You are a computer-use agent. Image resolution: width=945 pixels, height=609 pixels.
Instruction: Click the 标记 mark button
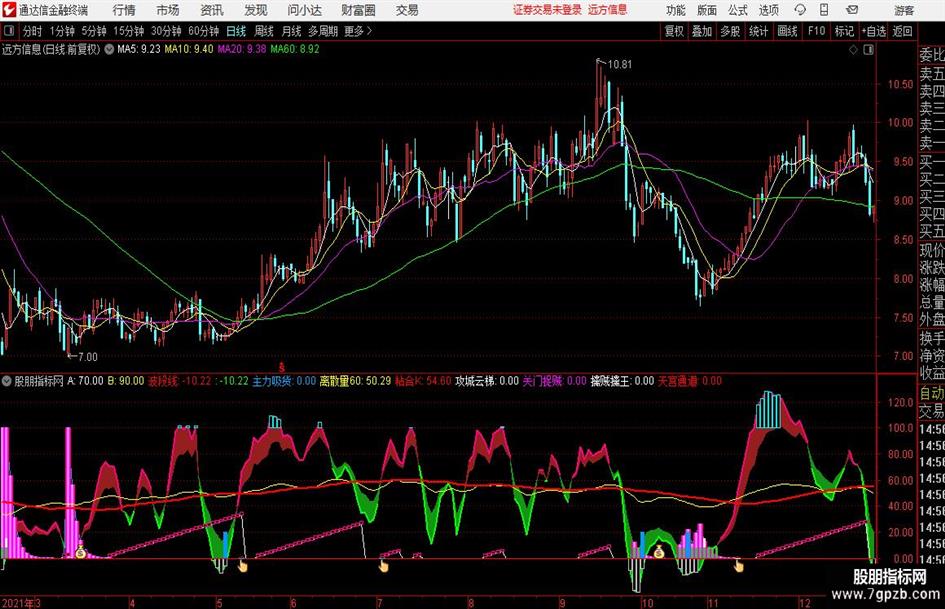pos(844,31)
